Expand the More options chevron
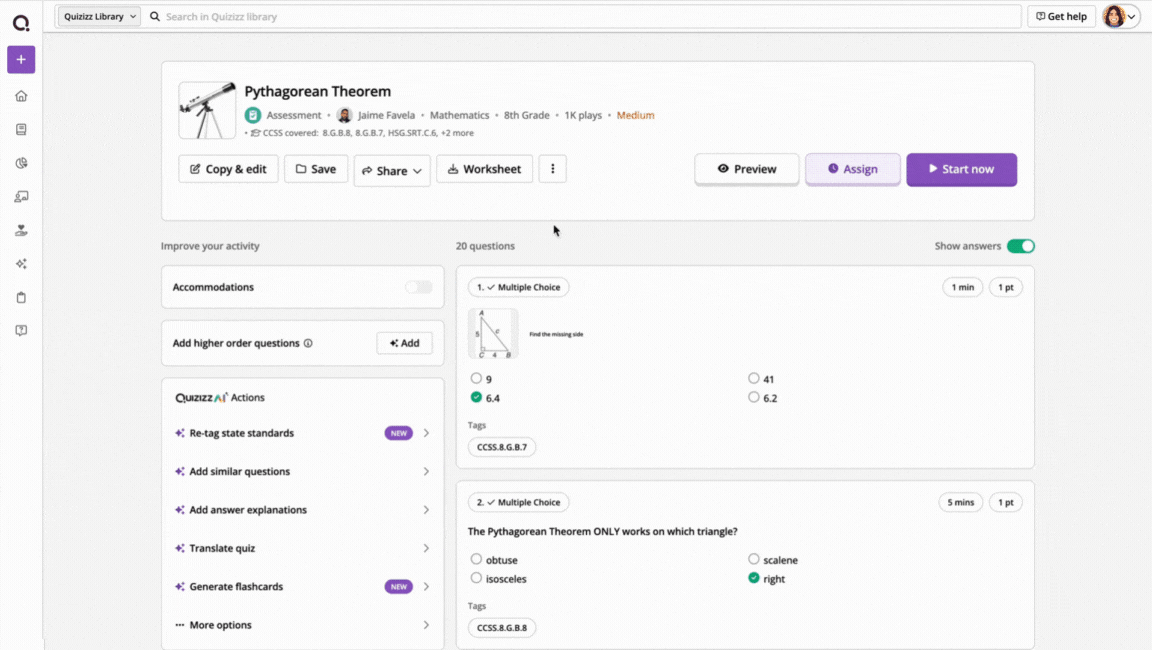This screenshot has height=650, width=1152. pyautogui.click(x=426, y=625)
